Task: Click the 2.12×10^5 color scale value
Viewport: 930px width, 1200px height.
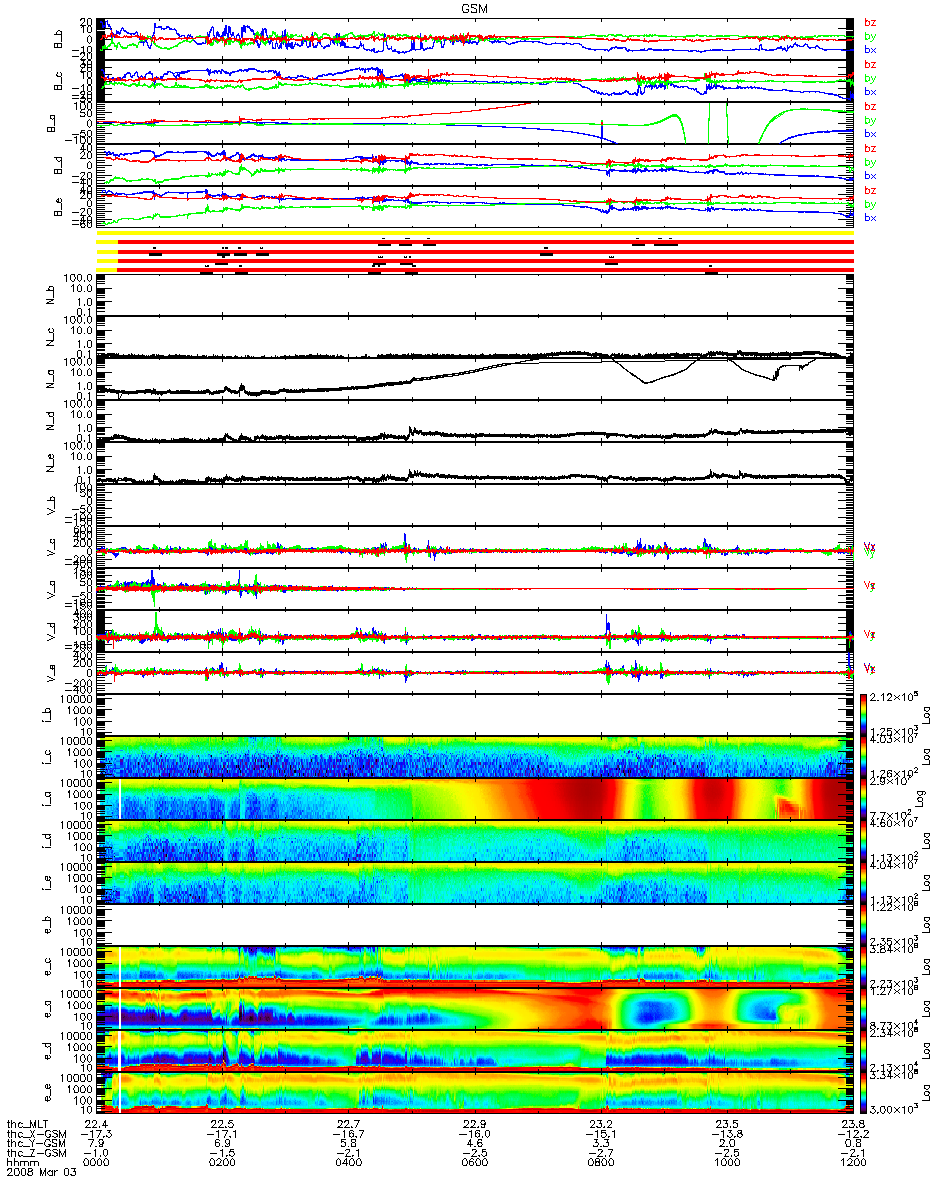Action: pyautogui.click(x=895, y=696)
